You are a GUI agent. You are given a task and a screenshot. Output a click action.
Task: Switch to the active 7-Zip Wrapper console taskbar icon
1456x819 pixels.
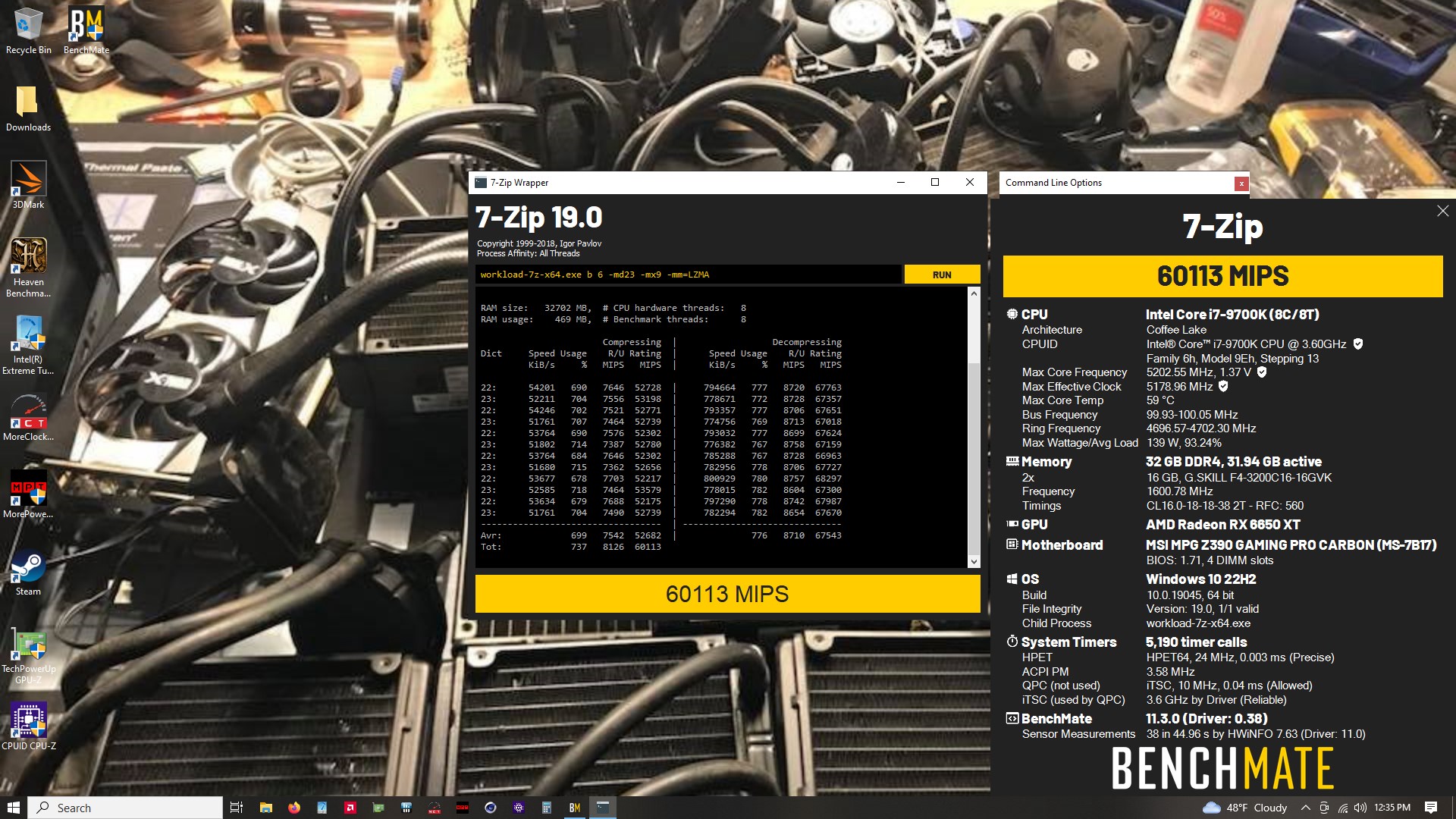[603, 808]
